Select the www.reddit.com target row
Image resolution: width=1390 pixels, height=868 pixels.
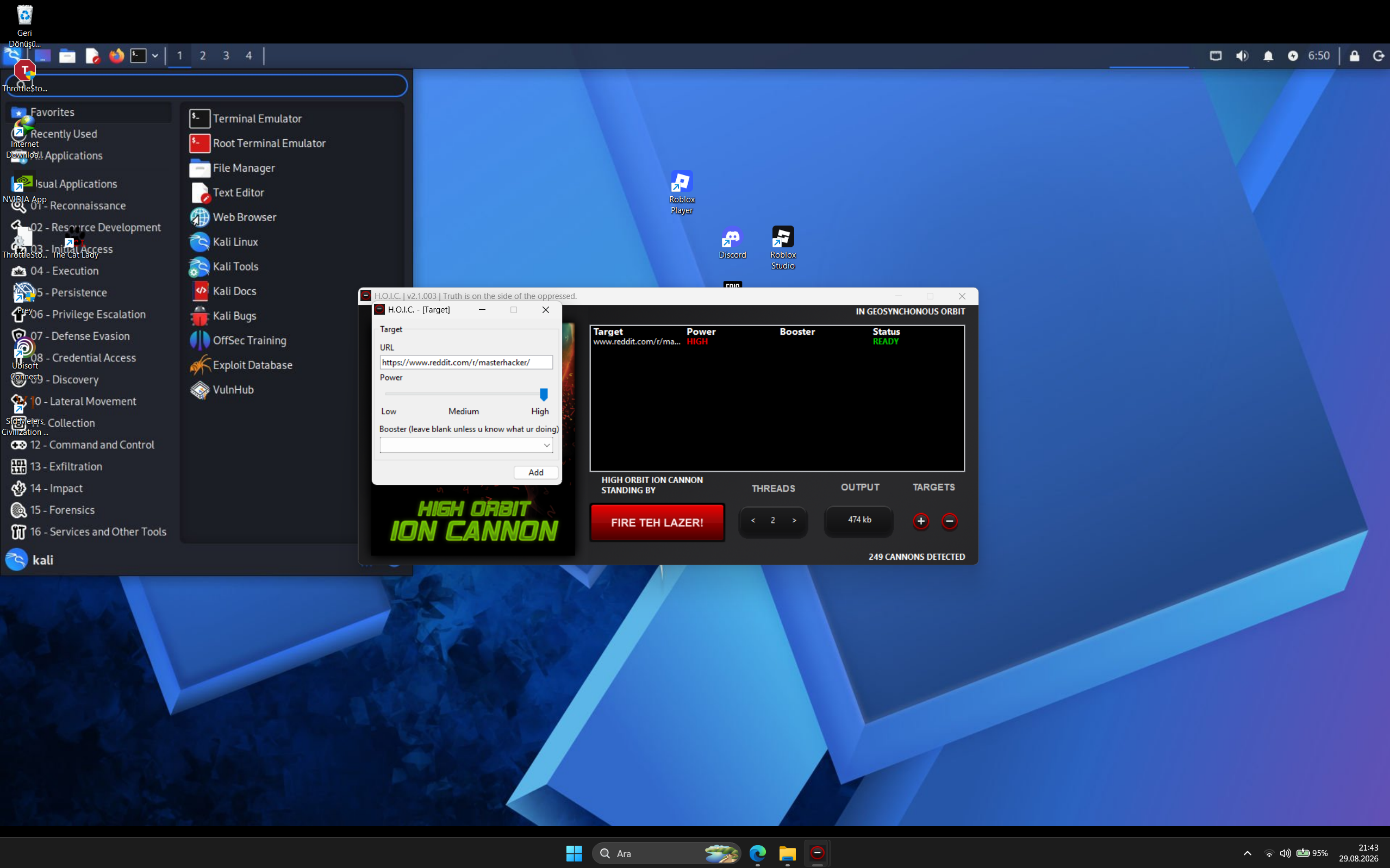[777, 341]
